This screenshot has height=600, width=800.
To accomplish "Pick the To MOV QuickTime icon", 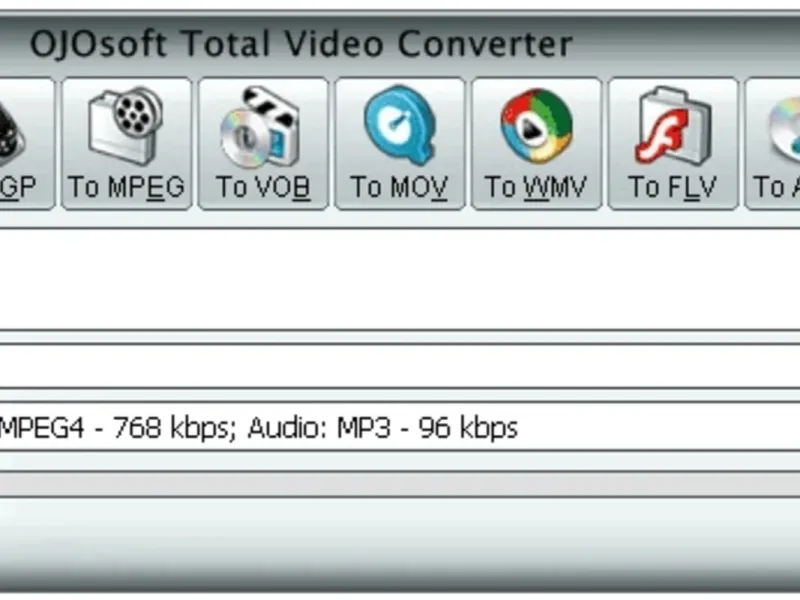I will (400, 143).
